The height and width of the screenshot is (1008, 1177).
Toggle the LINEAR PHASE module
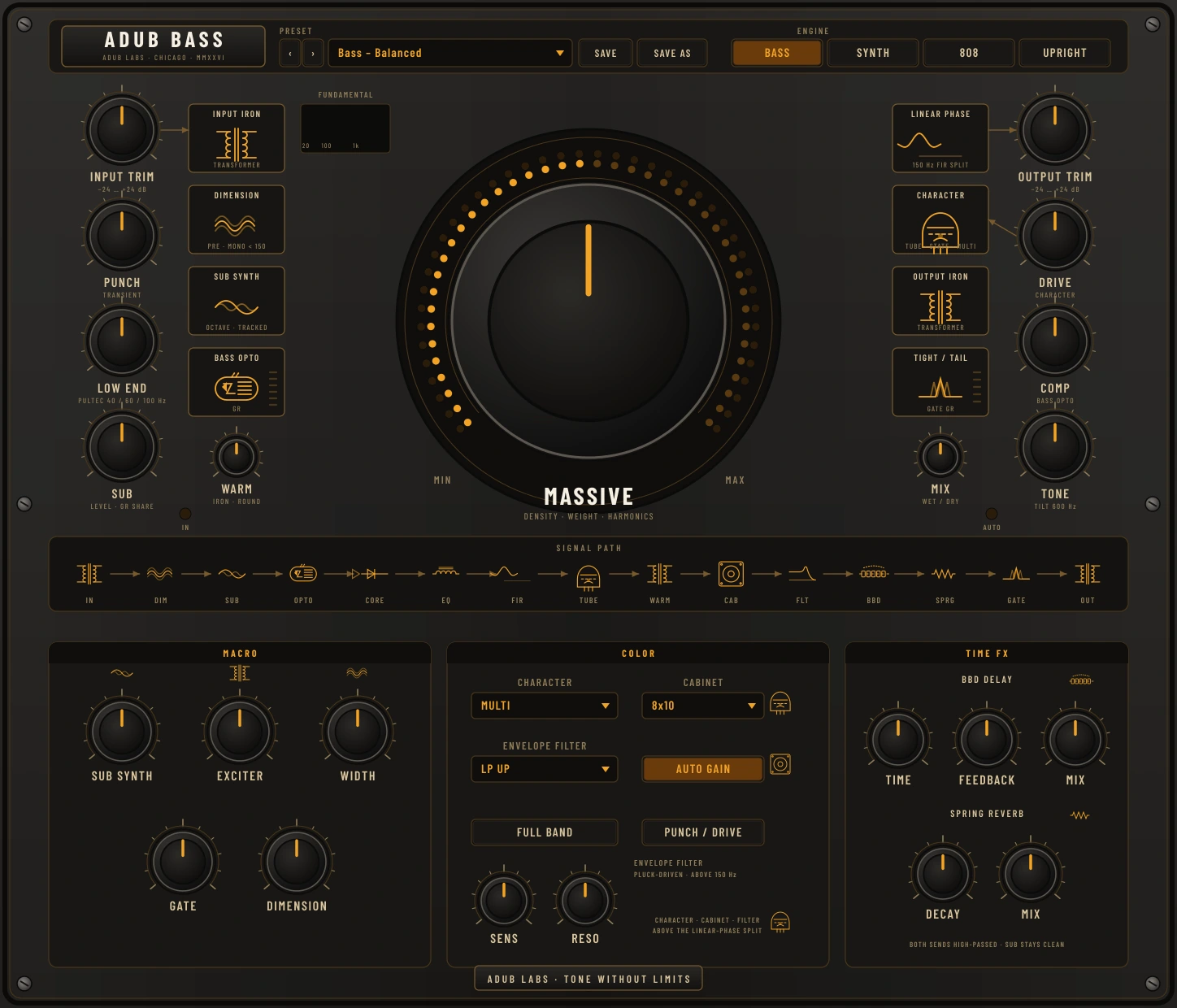tap(940, 138)
